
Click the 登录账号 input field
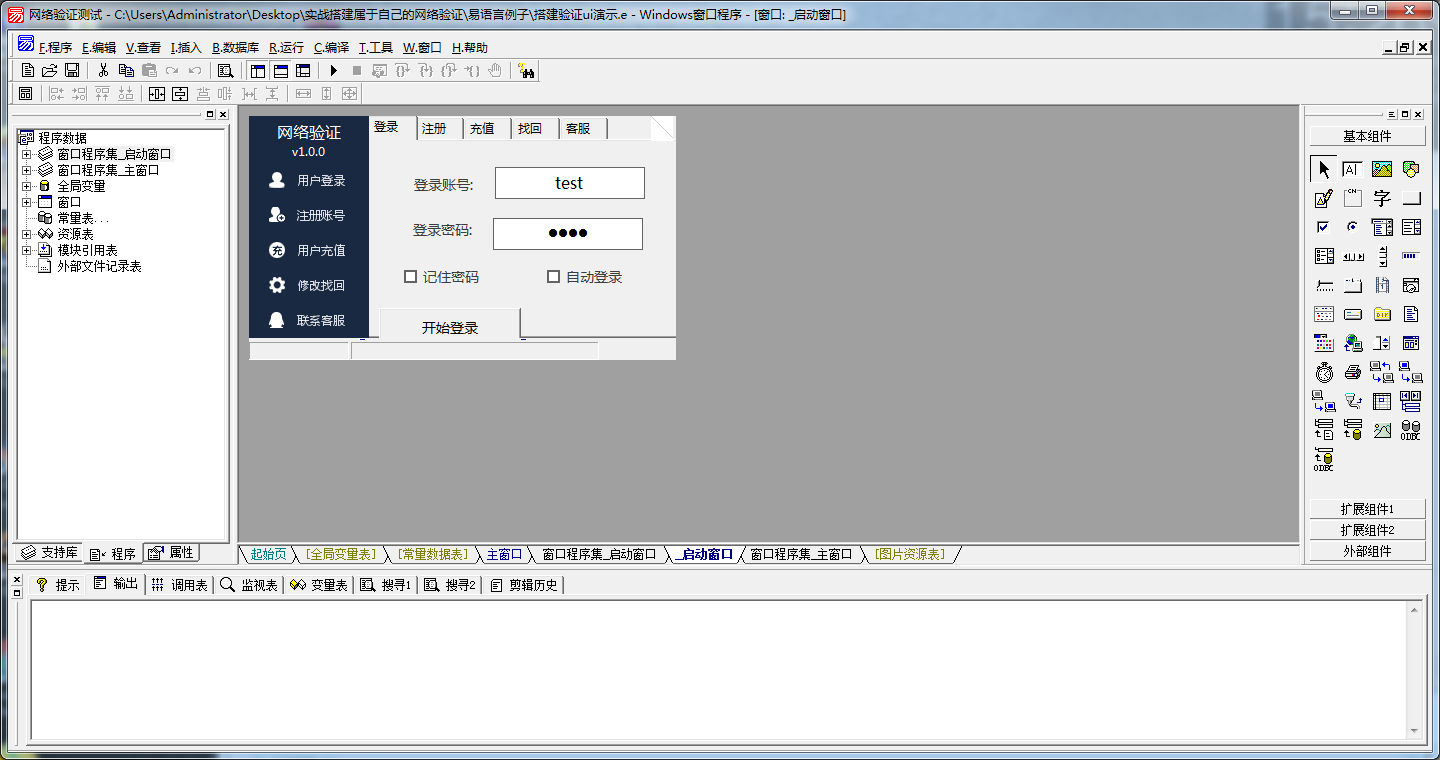[569, 183]
